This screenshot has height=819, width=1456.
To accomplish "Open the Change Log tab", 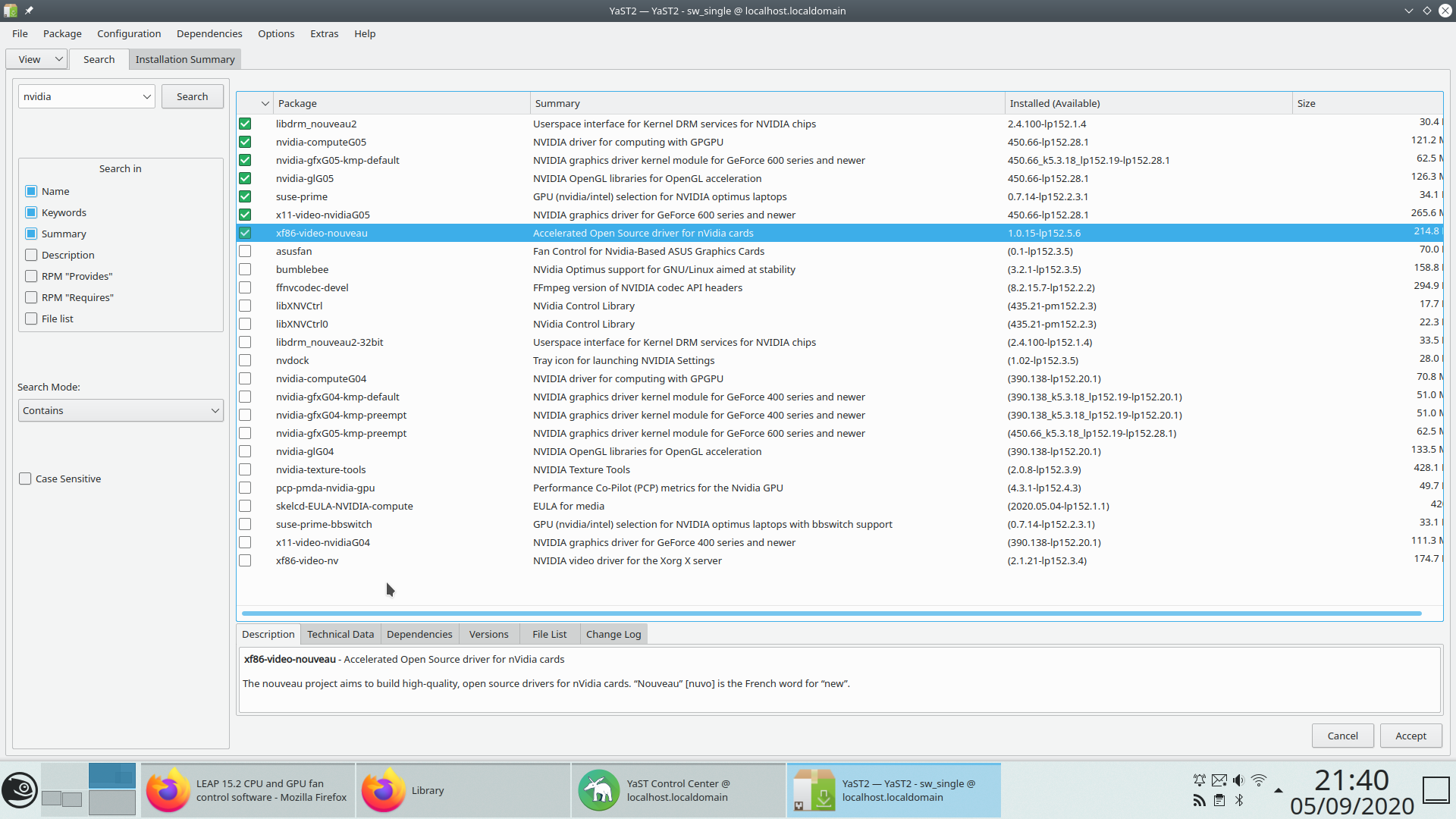I will pyautogui.click(x=613, y=634).
